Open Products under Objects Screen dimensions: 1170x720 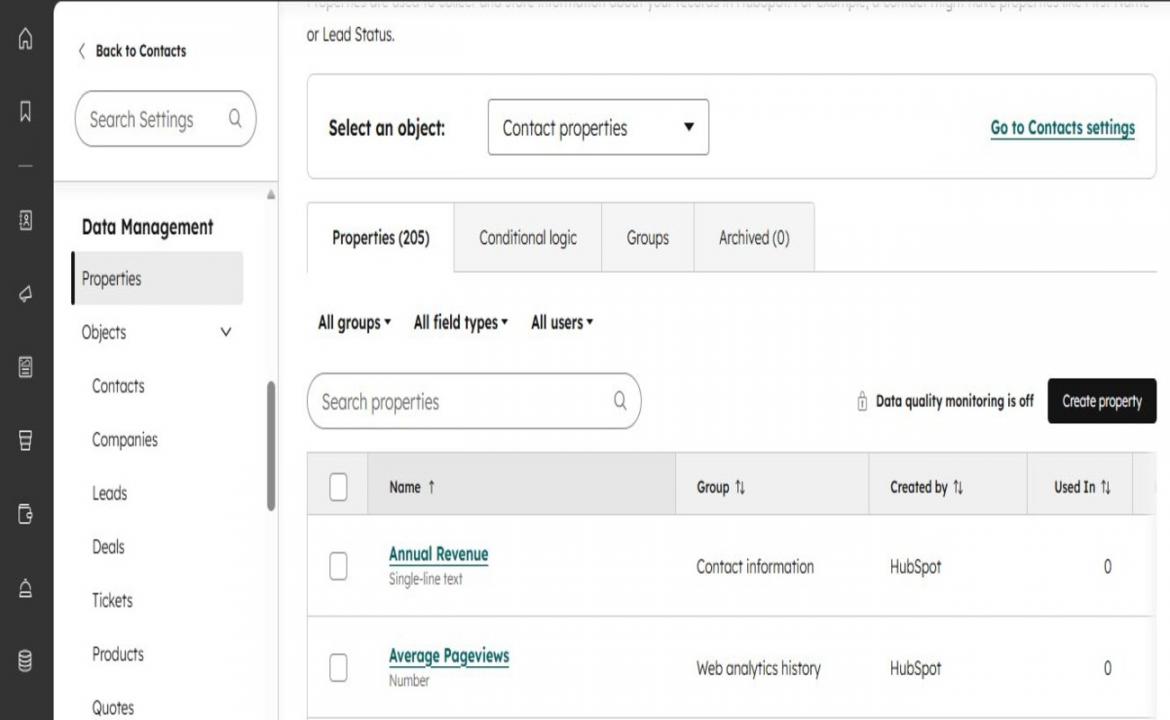pos(118,654)
